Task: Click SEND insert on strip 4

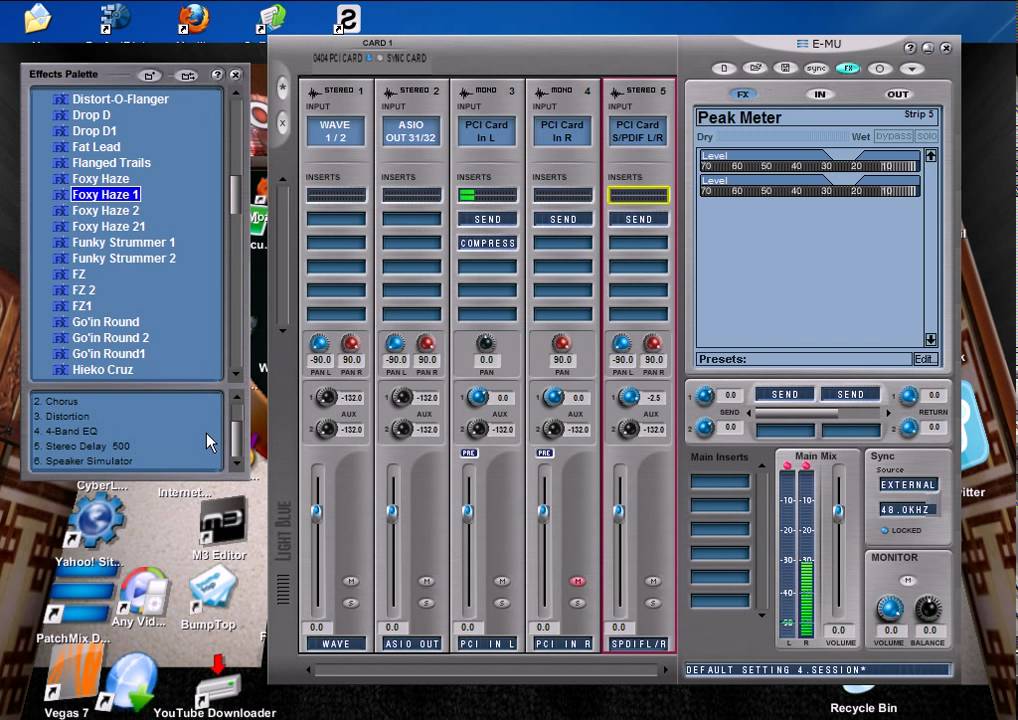Action: tap(563, 219)
